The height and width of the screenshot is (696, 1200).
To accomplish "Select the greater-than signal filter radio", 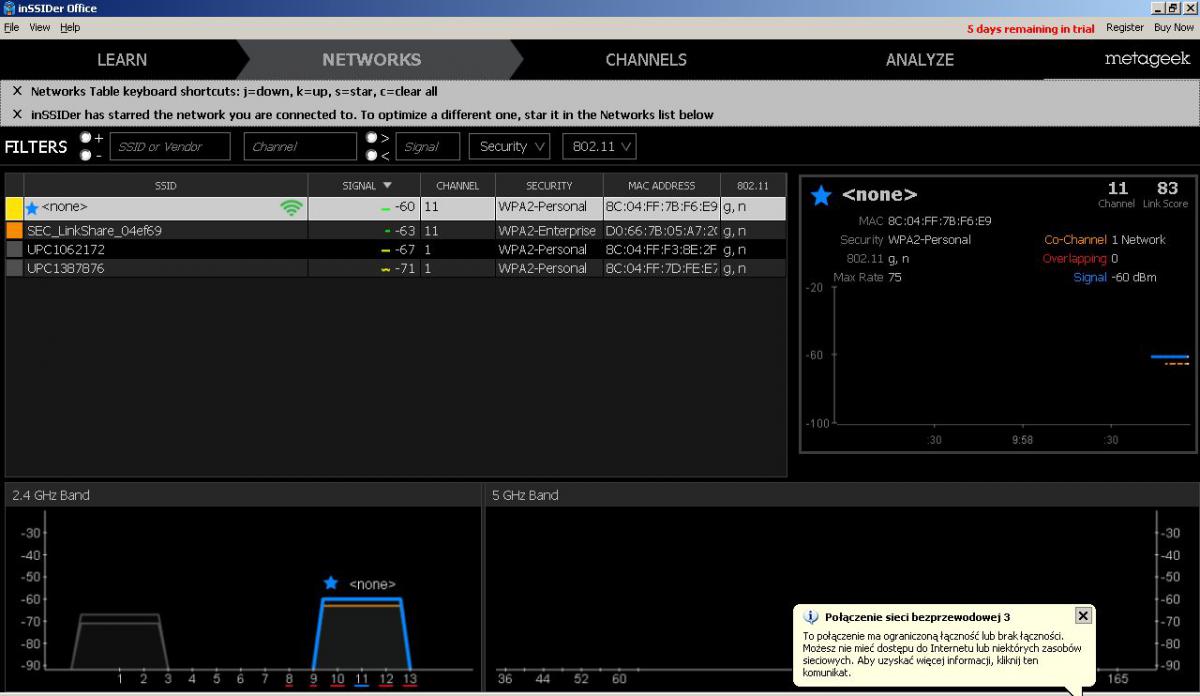I will point(371,138).
